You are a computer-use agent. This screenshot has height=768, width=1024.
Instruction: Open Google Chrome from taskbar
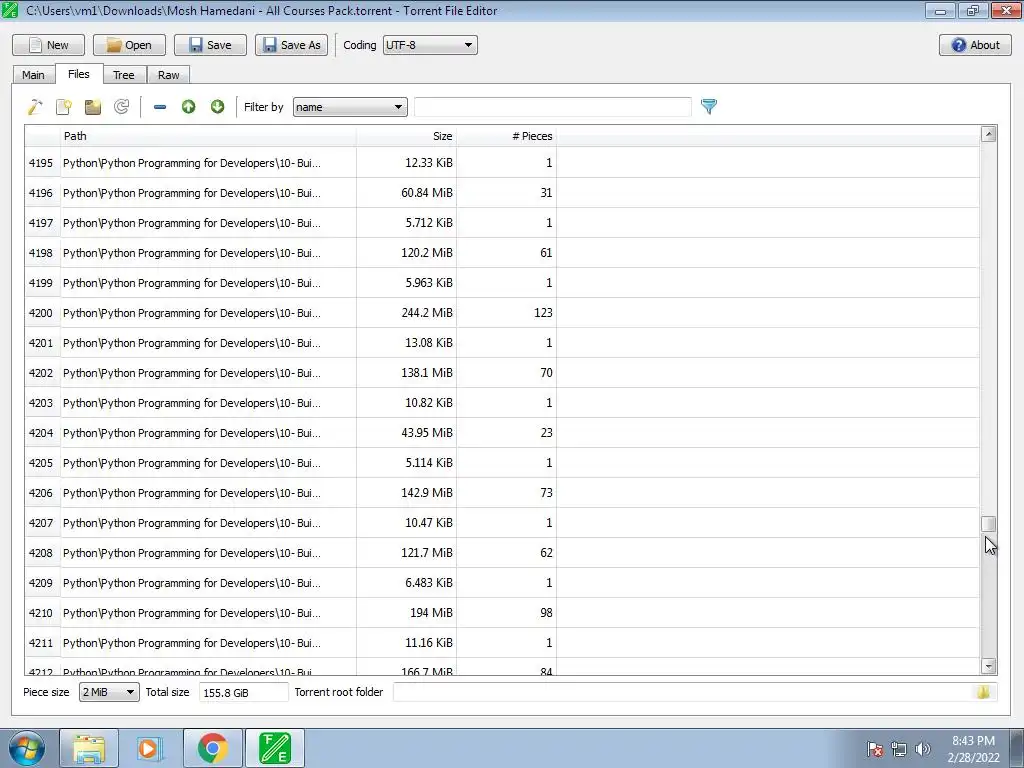[212, 748]
